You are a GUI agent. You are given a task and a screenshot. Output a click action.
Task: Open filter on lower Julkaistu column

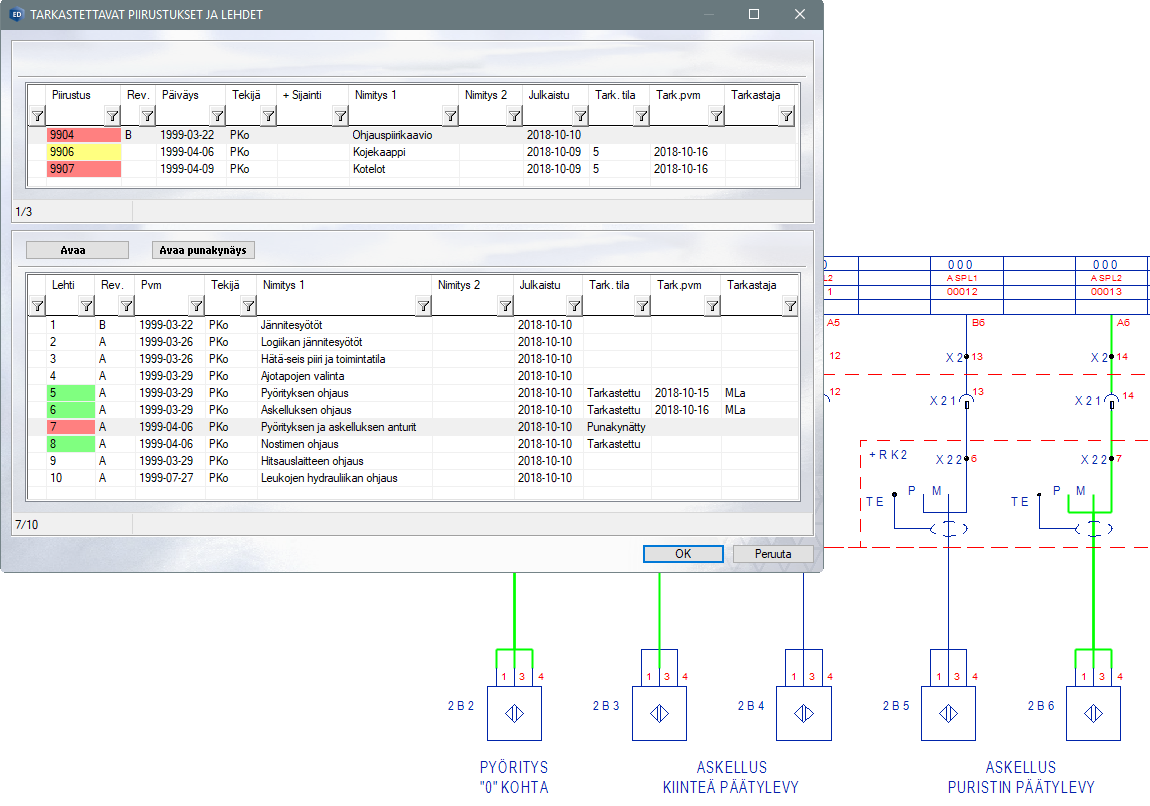(574, 306)
